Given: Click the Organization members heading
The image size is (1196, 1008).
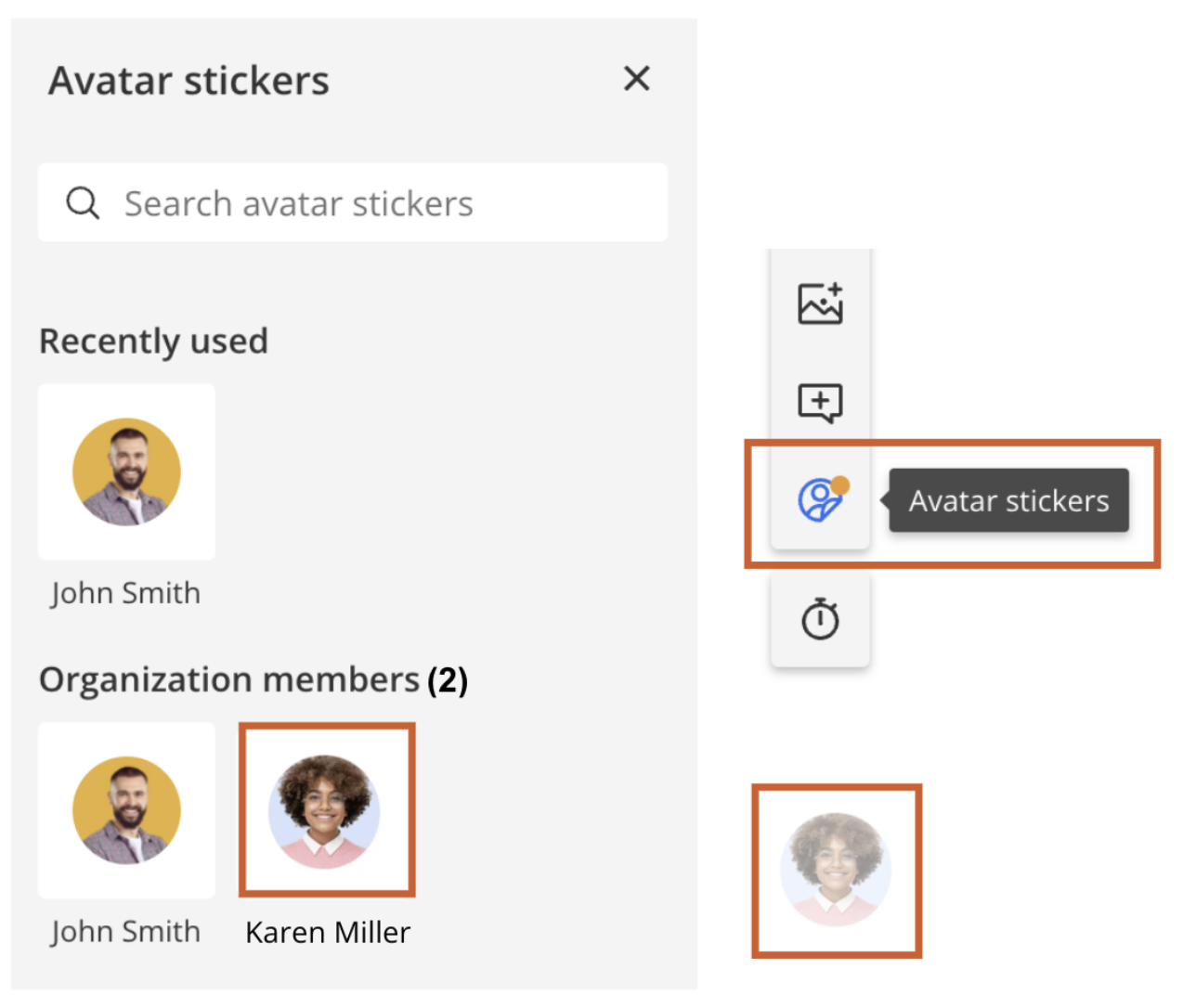Looking at the screenshot, I should point(229,679).
